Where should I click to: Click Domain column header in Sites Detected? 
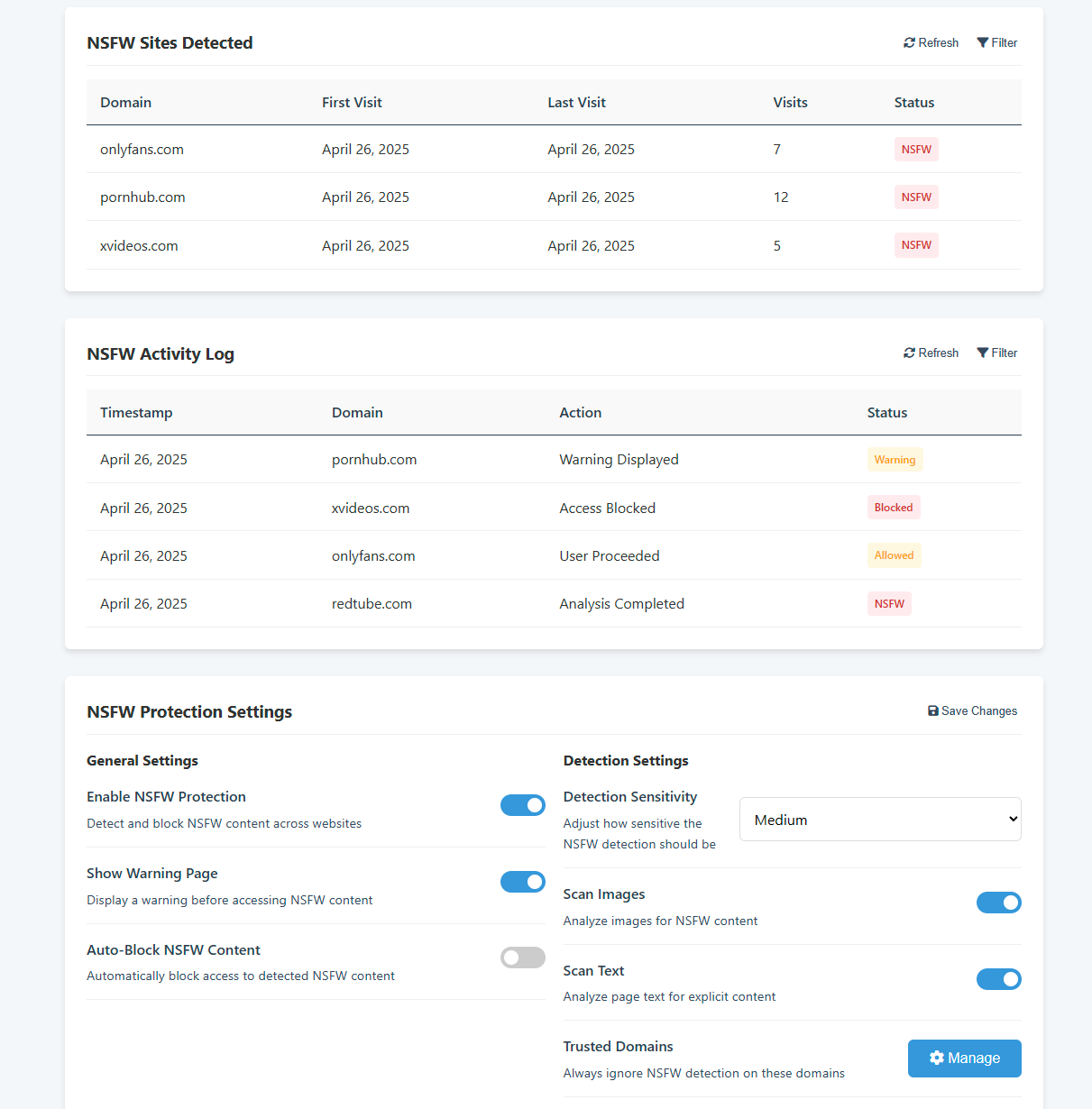click(125, 103)
